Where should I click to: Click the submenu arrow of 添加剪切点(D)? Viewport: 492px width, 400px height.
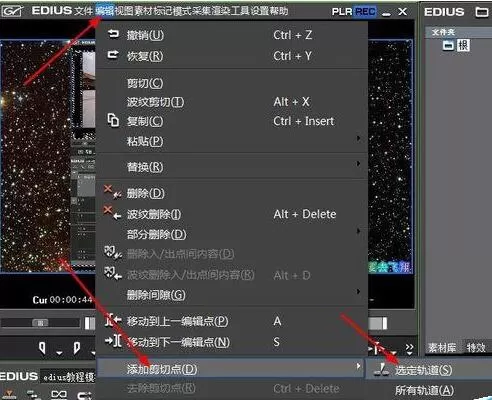[x=358, y=366]
